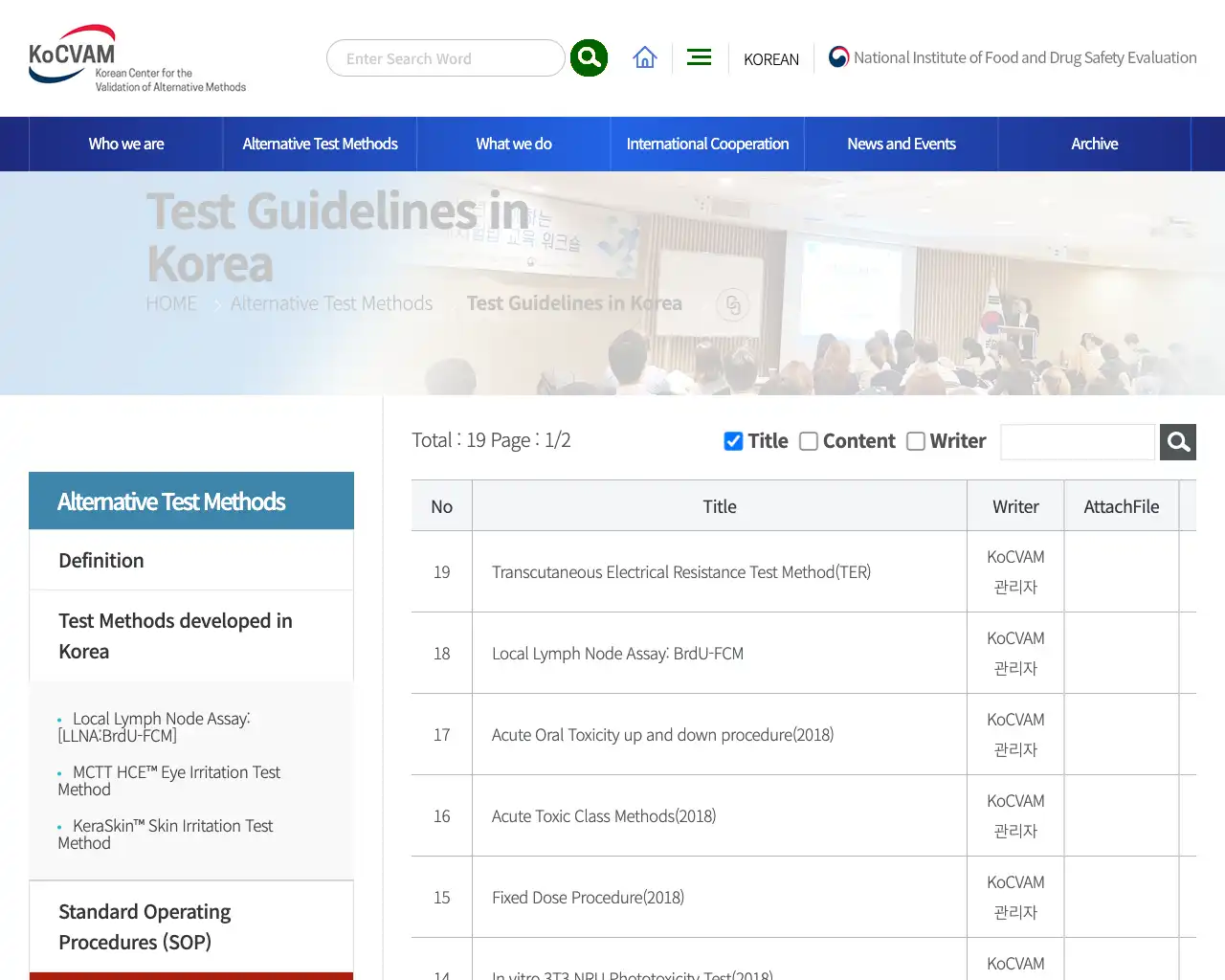Open the Archive menu
This screenshot has width=1225, height=980.
coord(1095,144)
